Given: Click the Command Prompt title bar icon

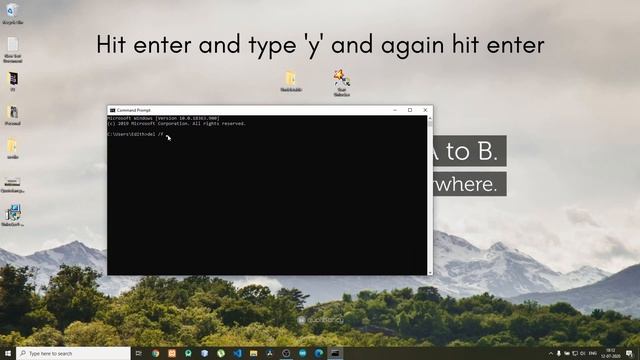Looking at the screenshot, I should tap(112, 110).
